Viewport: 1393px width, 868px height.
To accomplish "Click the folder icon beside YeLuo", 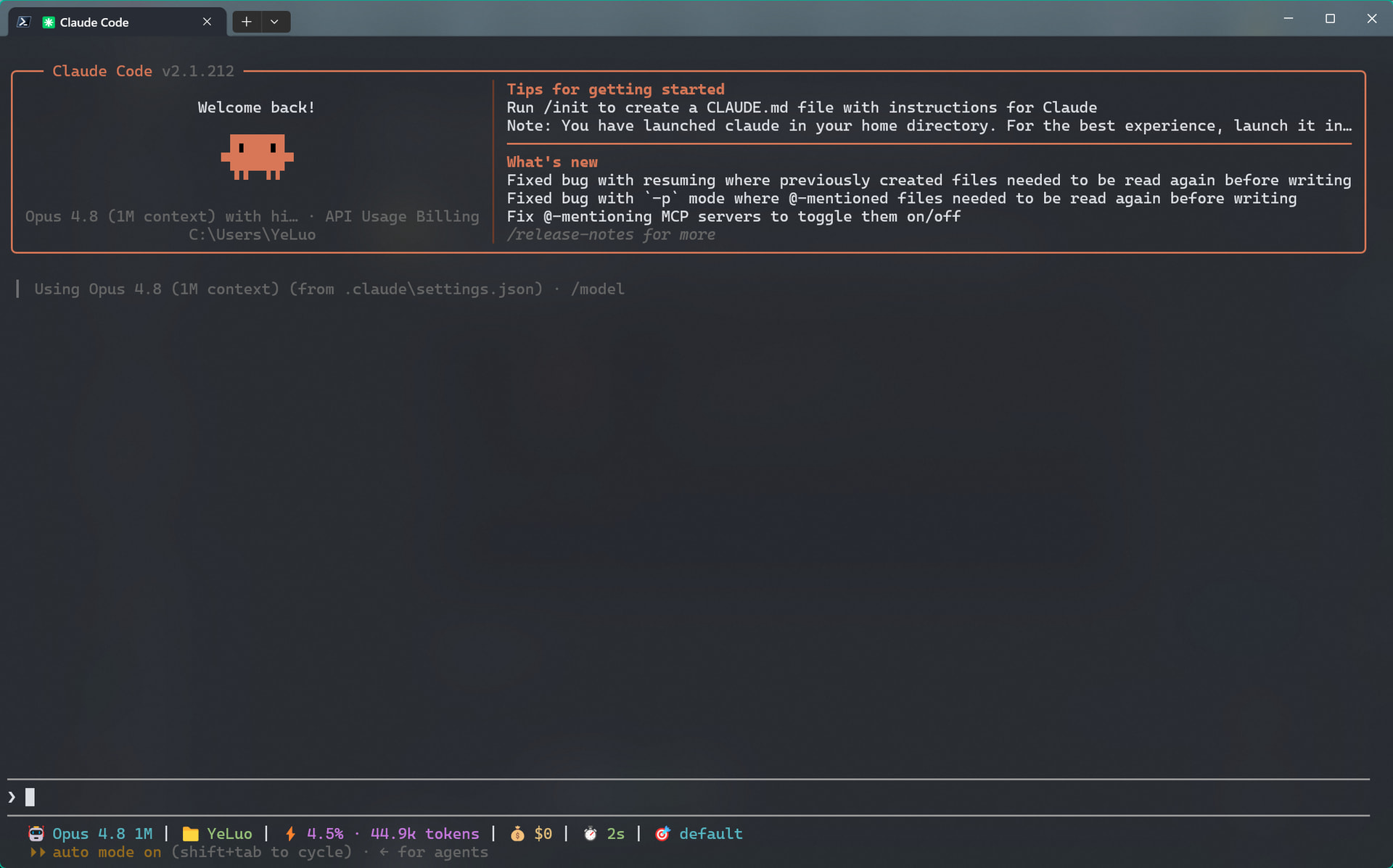I will click(x=191, y=834).
